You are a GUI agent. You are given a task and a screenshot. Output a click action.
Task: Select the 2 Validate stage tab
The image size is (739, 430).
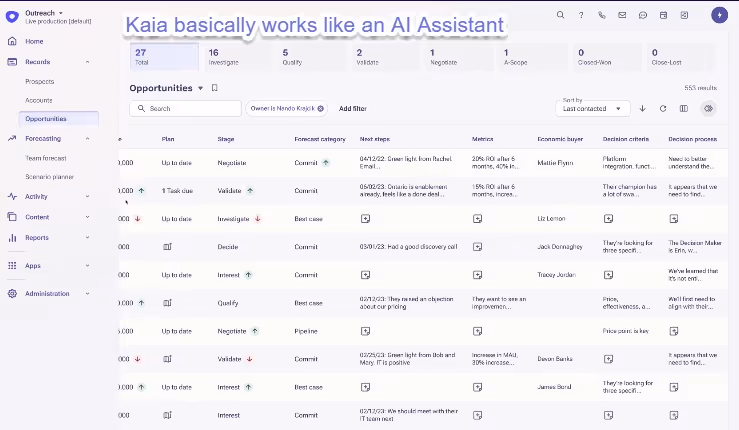386,57
